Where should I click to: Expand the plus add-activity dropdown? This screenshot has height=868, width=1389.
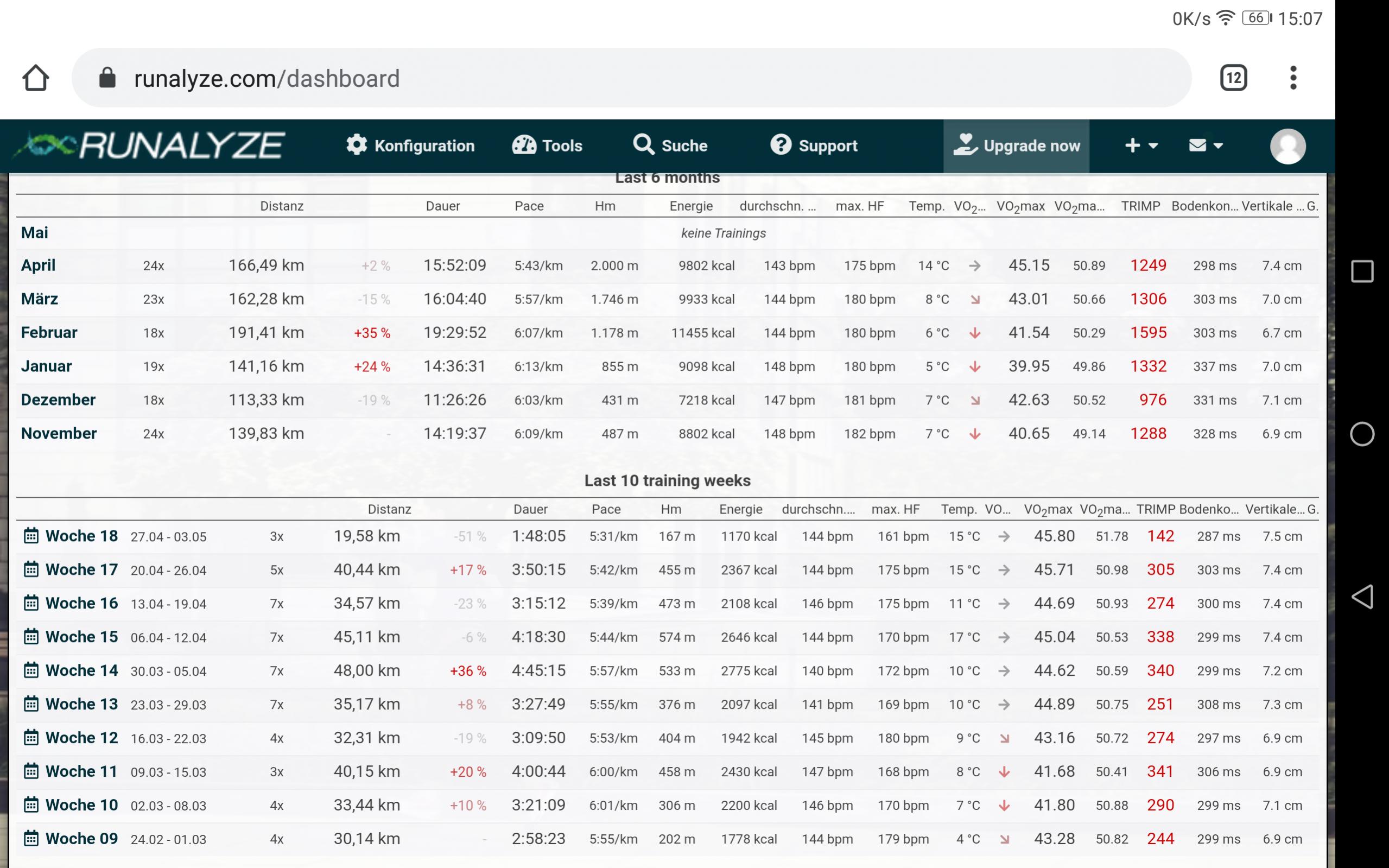[1140, 146]
